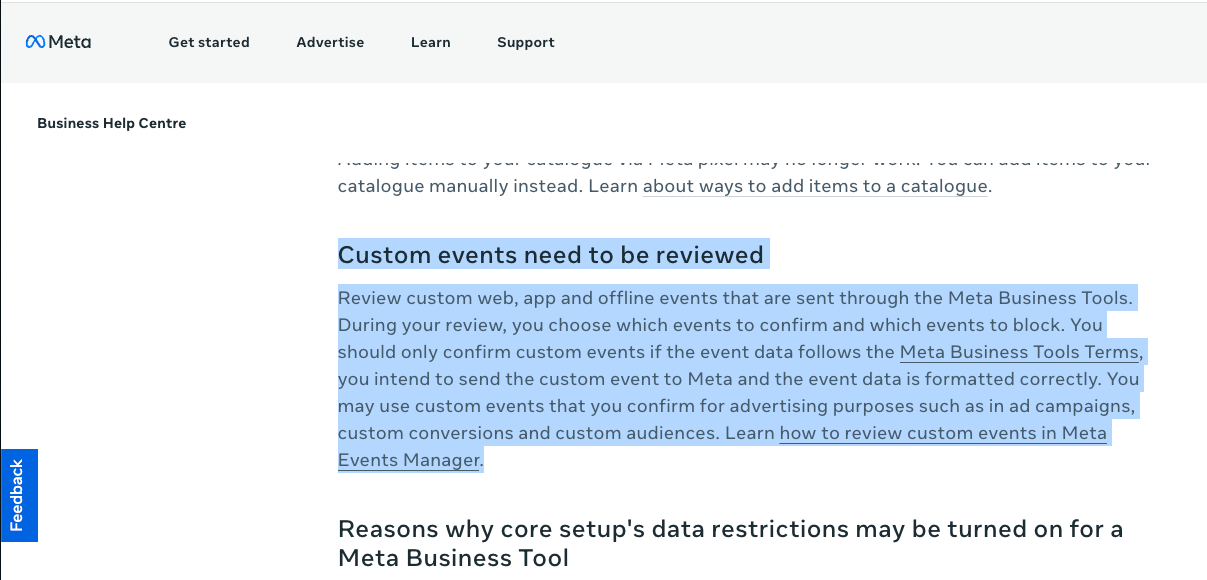Click the Meta wordmark in the header
Image resolution: width=1207 pixels, height=580 pixels.
tap(70, 42)
